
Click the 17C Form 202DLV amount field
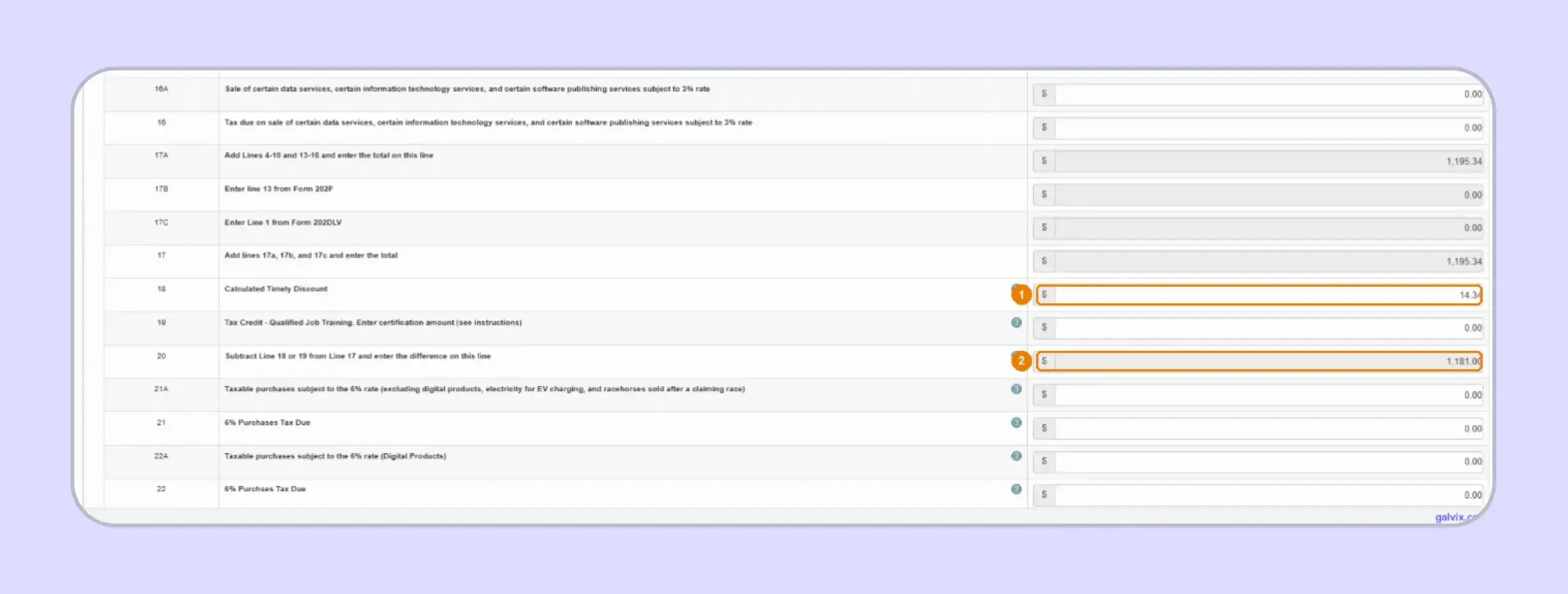(x=1268, y=228)
